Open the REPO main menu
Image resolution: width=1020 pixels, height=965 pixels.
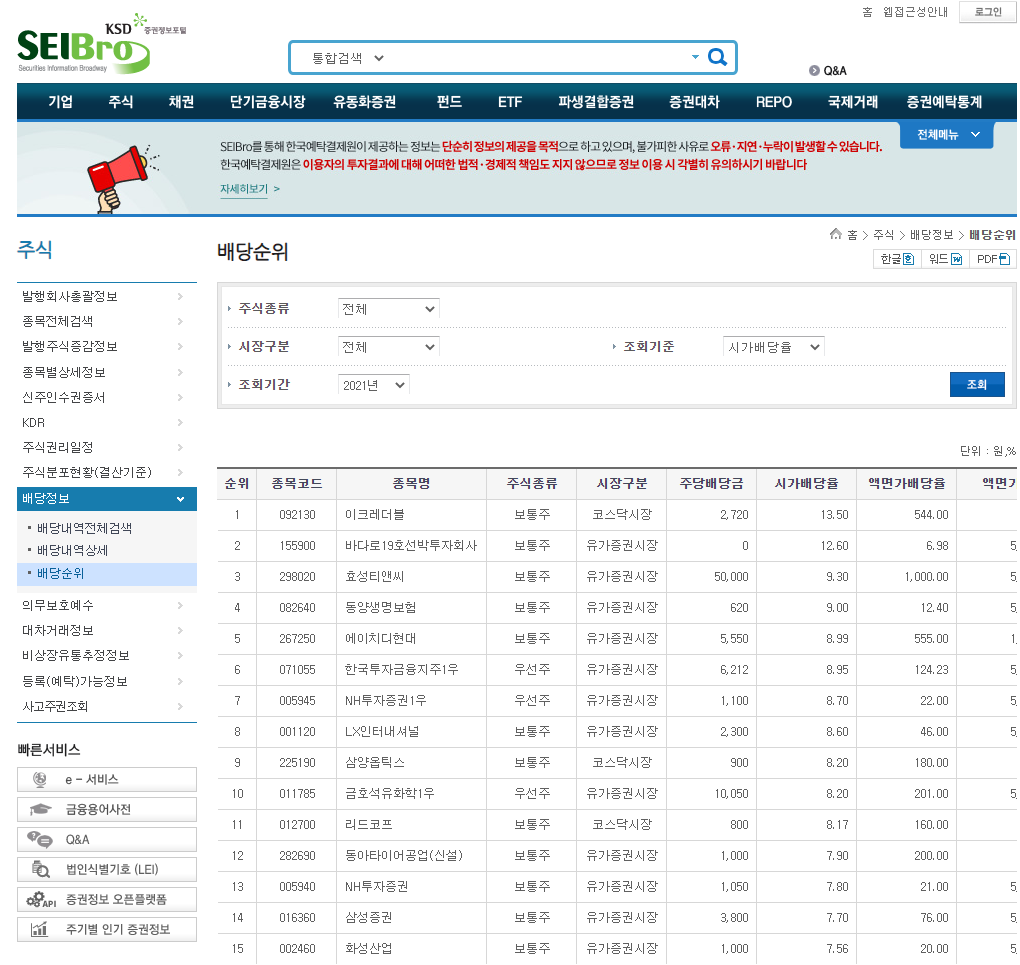(x=773, y=102)
